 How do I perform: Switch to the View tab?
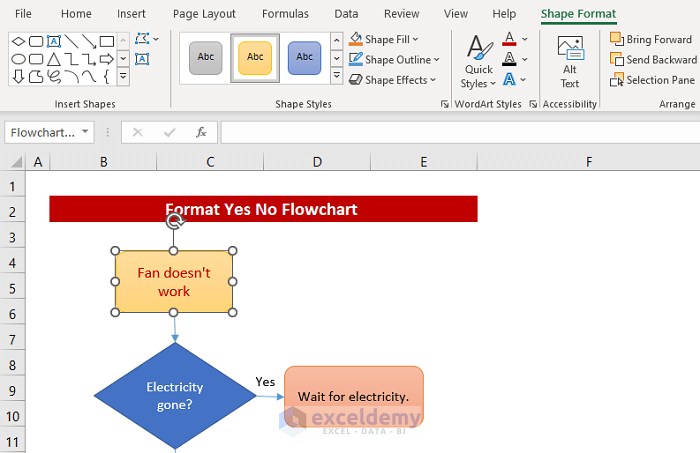456,14
